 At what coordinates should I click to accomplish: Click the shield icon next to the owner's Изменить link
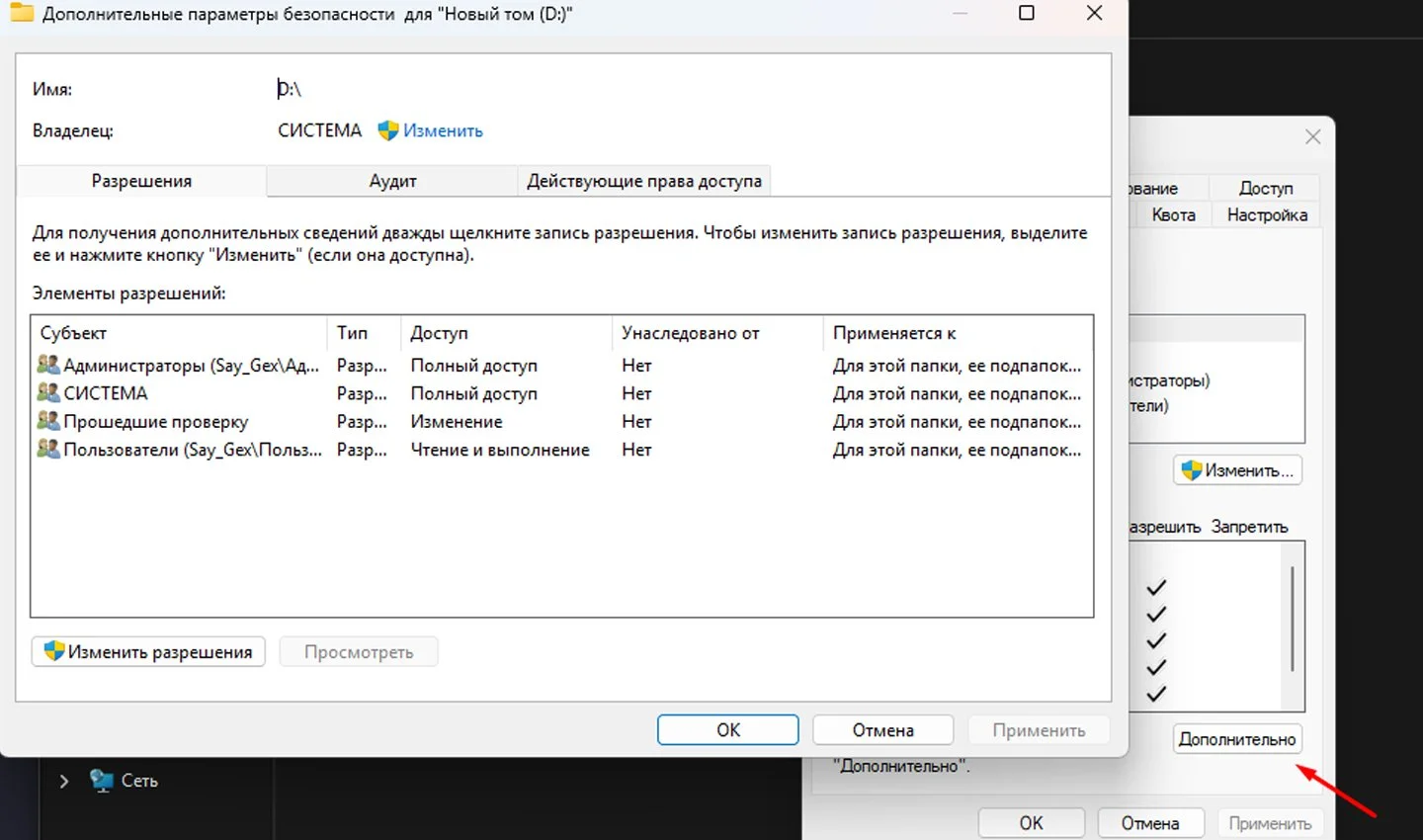tap(387, 130)
